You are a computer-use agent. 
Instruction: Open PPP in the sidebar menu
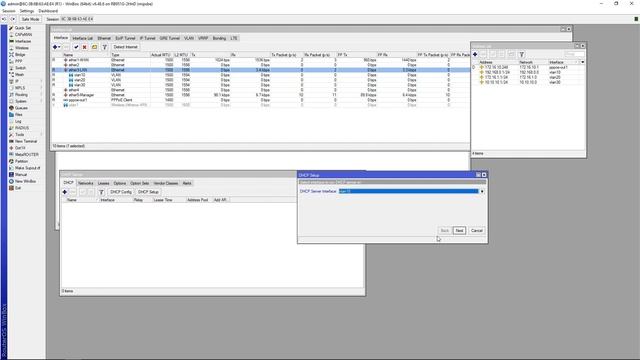click(x=18, y=61)
